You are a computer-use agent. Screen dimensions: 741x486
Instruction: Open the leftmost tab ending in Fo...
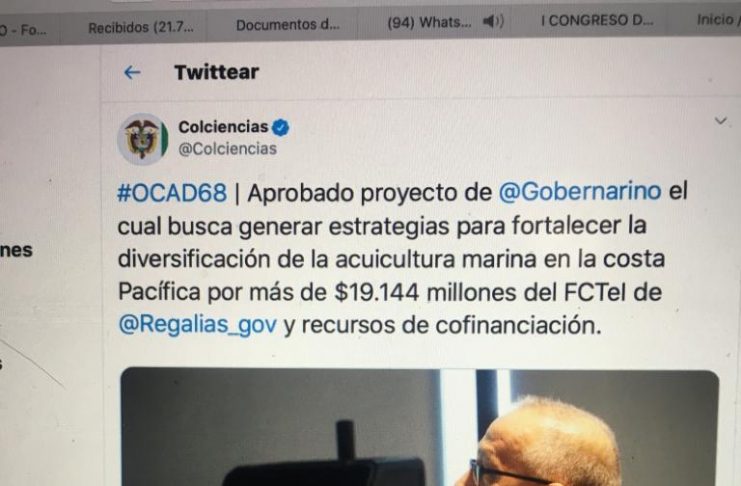23,30
